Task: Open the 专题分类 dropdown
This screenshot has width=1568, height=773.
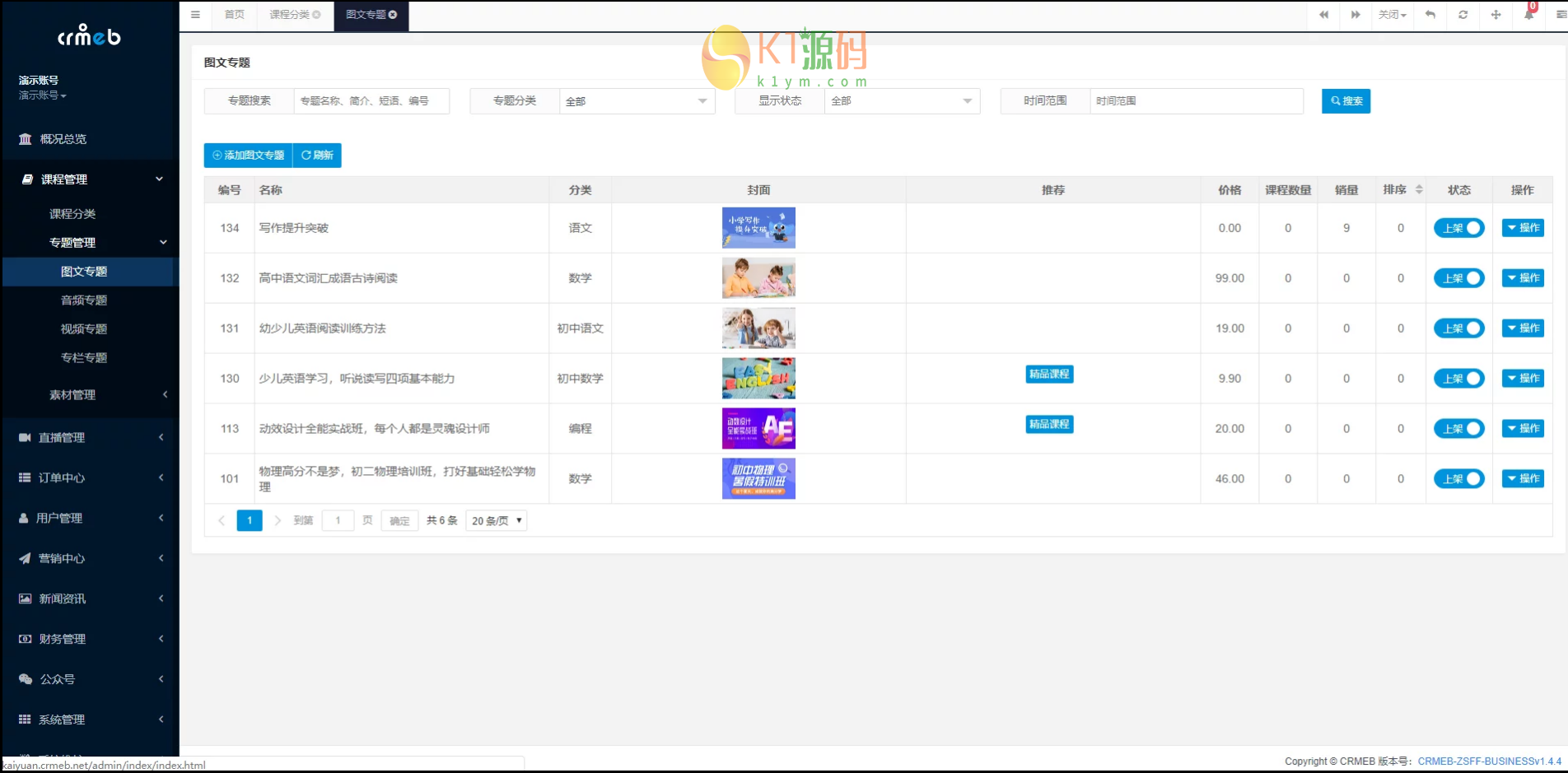Action: (x=637, y=101)
